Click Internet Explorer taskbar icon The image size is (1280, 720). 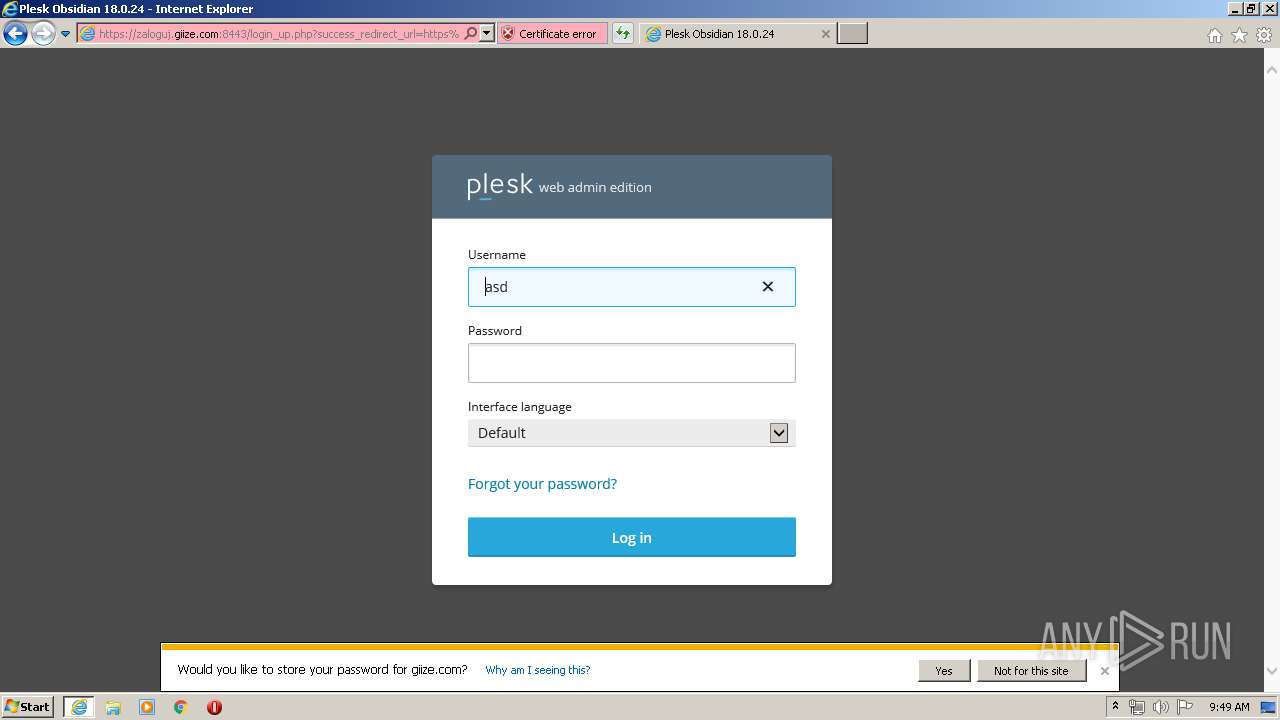[79, 707]
